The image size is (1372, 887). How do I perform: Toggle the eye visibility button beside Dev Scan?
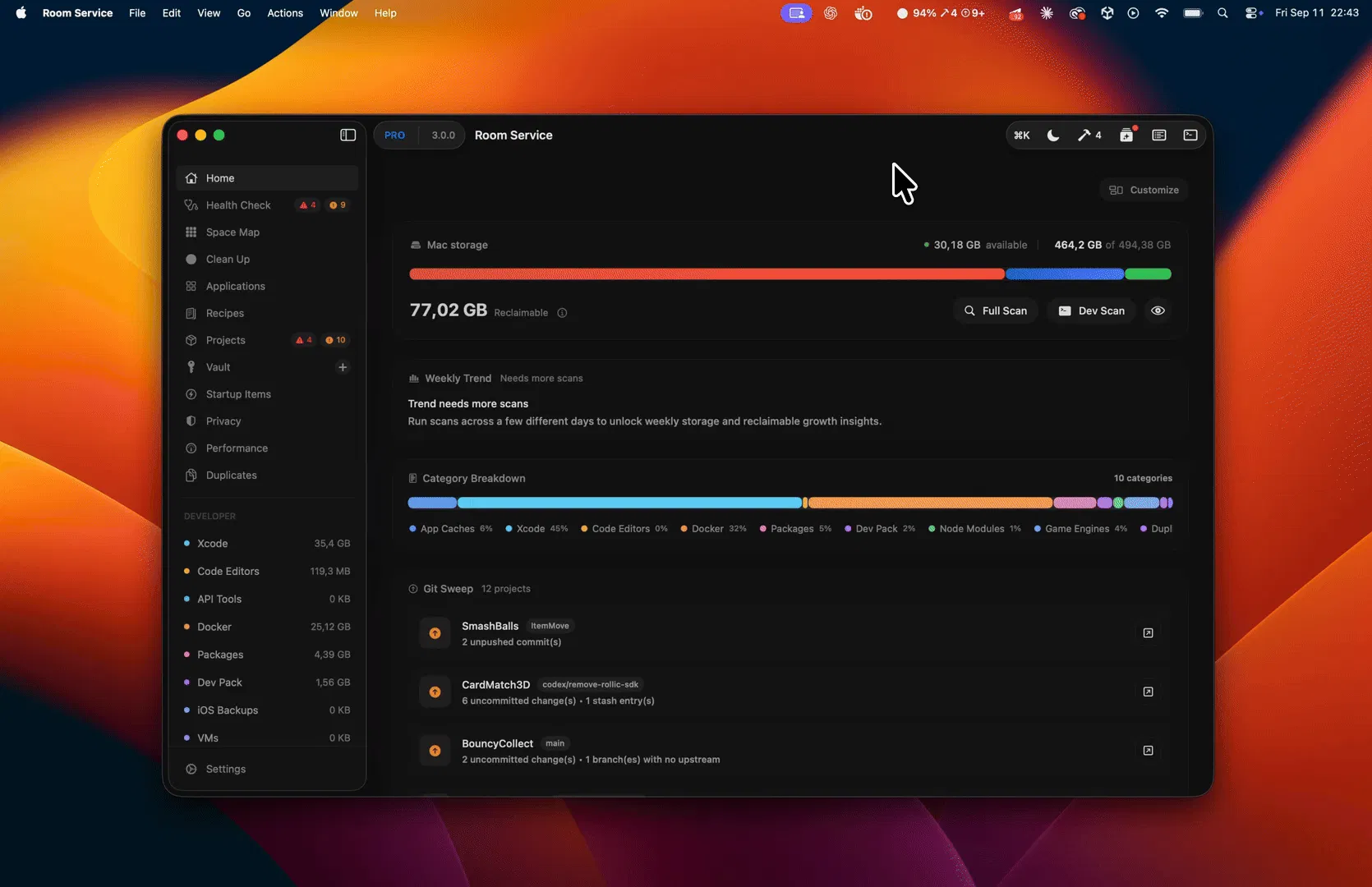1158,310
